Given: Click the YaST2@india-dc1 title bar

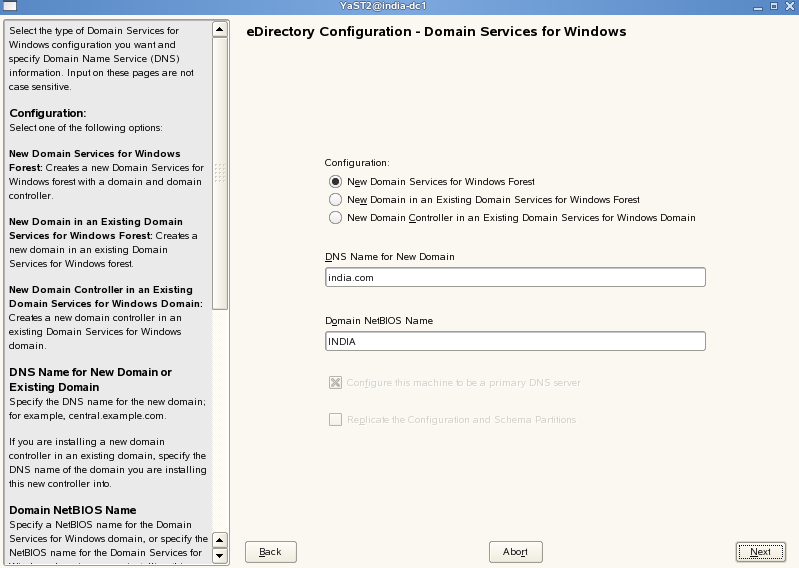Looking at the screenshot, I should [x=398, y=7].
